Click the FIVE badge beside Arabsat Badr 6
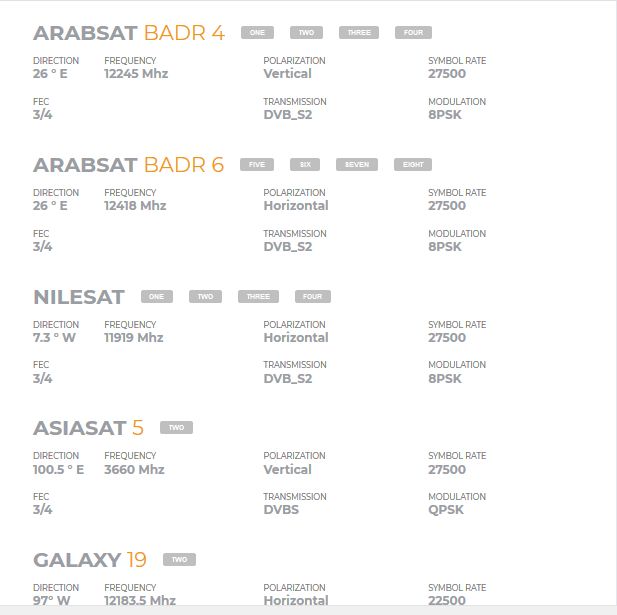The image size is (617, 615). click(x=256, y=165)
